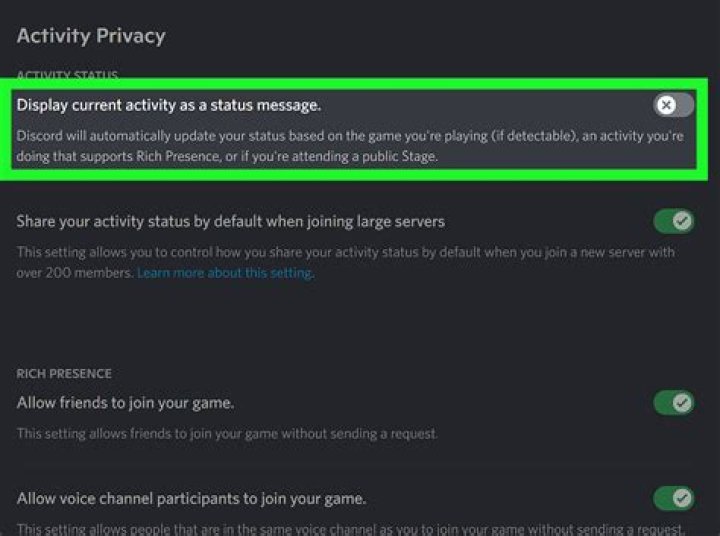Click the Display current activity setting title
This screenshot has width=720, height=536.
[169, 104]
